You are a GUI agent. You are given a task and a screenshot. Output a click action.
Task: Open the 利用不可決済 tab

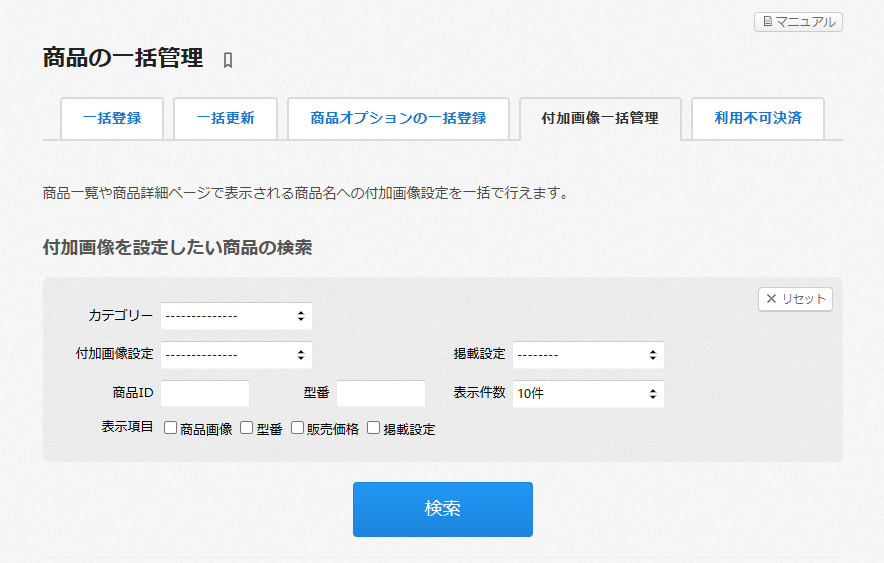click(758, 118)
